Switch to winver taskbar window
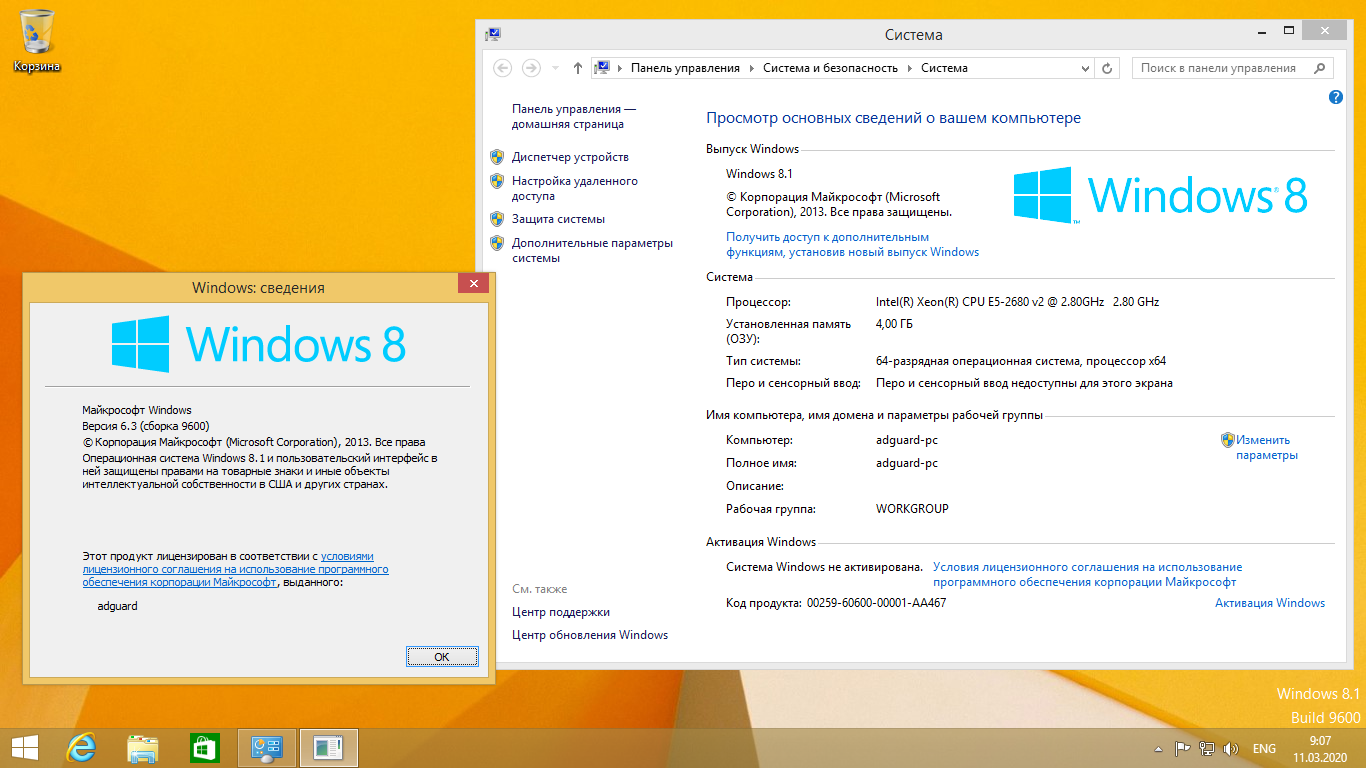Image resolution: width=1366 pixels, height=768 pixels. pyautogui.click(x=328, y=748)
